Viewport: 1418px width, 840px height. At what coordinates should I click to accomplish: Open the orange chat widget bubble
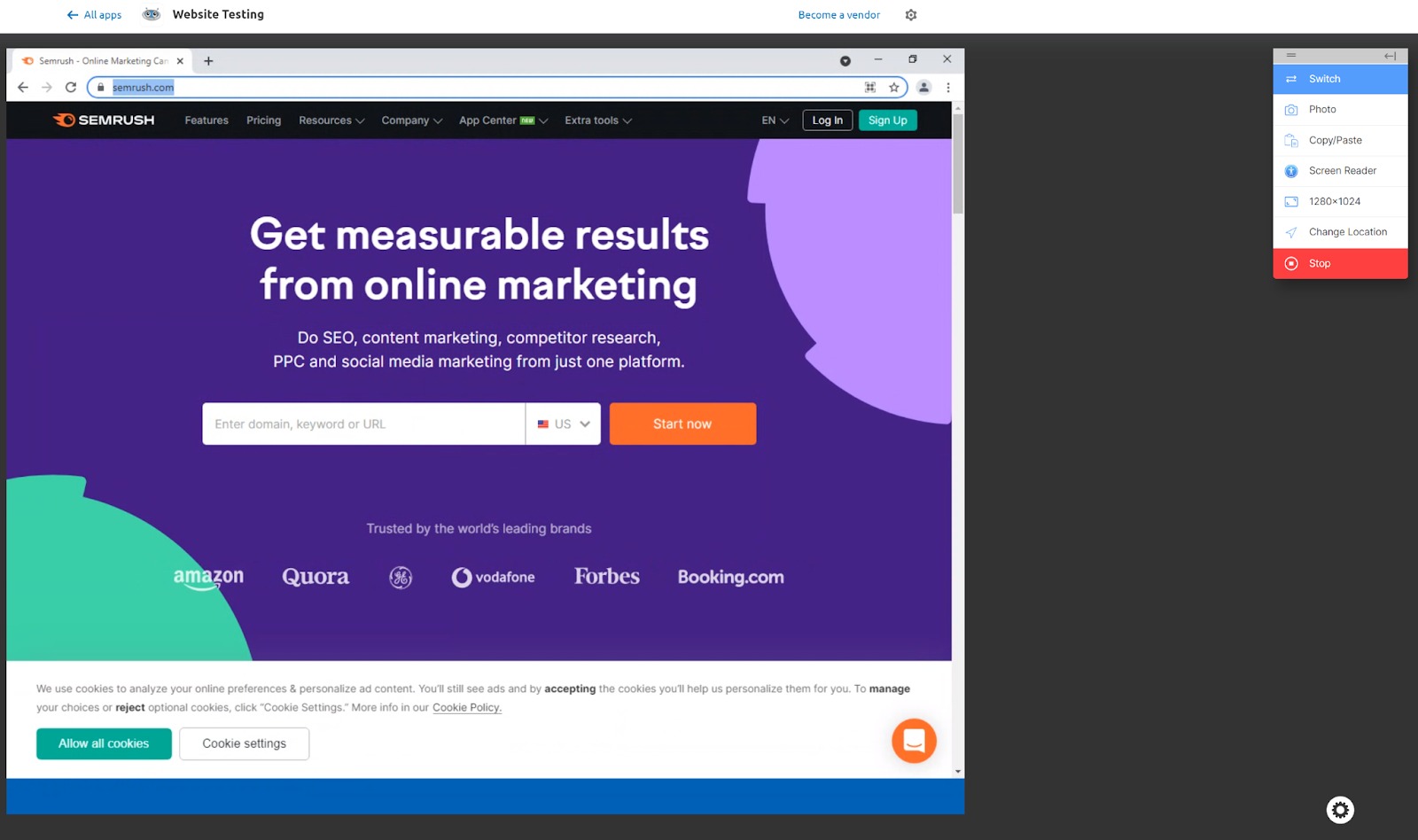point(914,741)
